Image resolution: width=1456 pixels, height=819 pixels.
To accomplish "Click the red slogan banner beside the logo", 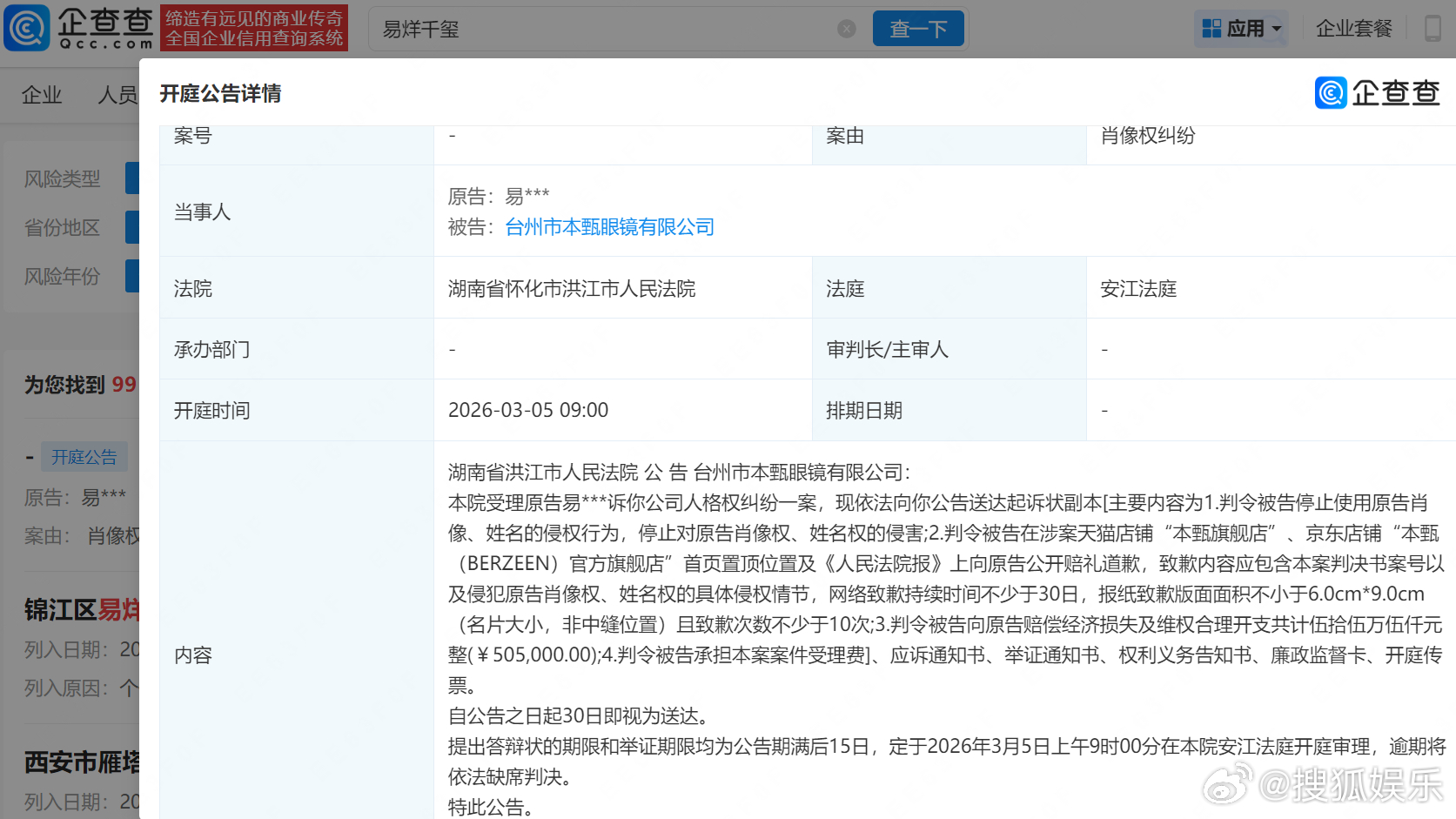I will tap(254, 28).
